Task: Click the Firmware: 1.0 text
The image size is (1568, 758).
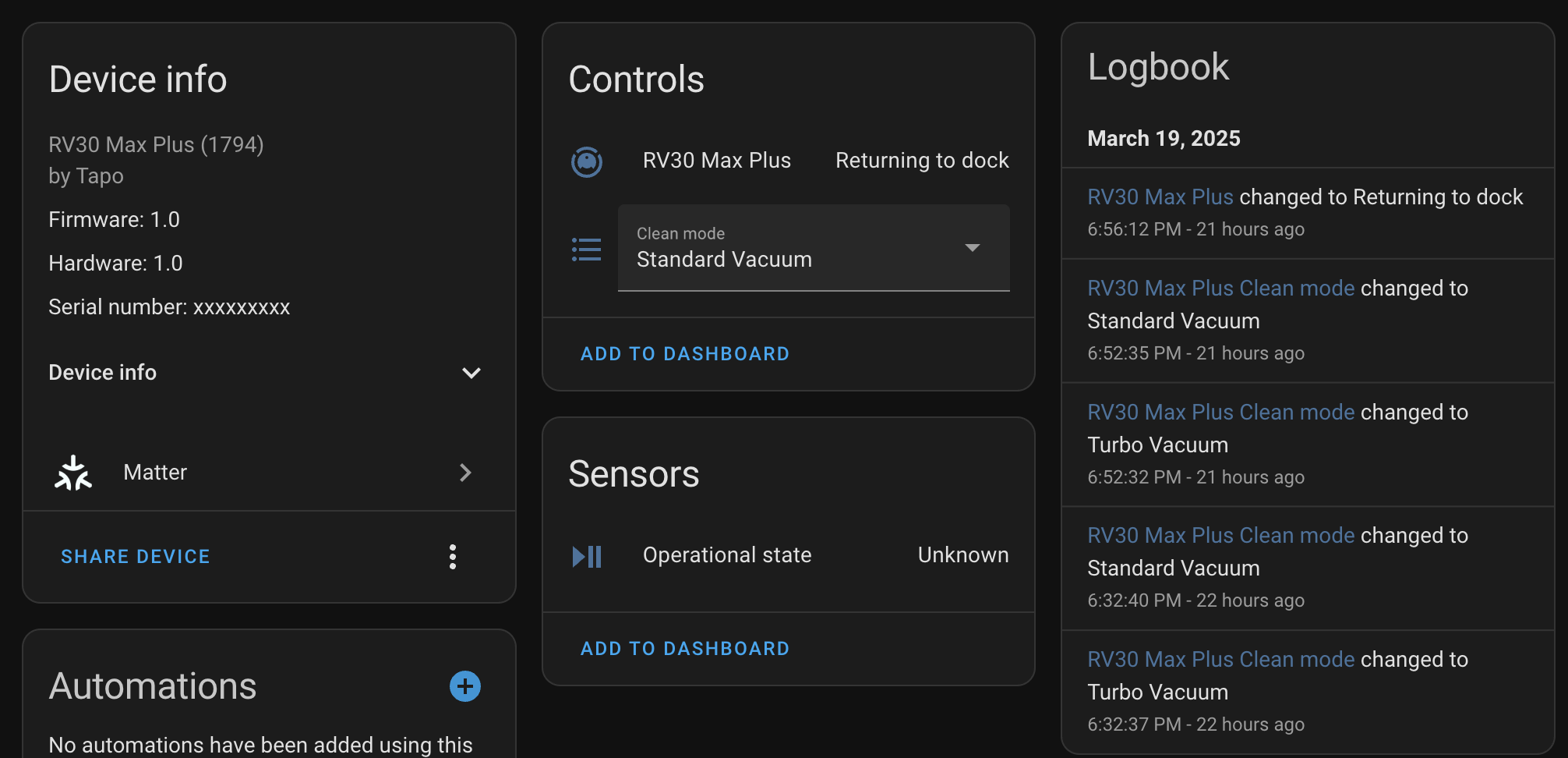Action: click(114, 220)
